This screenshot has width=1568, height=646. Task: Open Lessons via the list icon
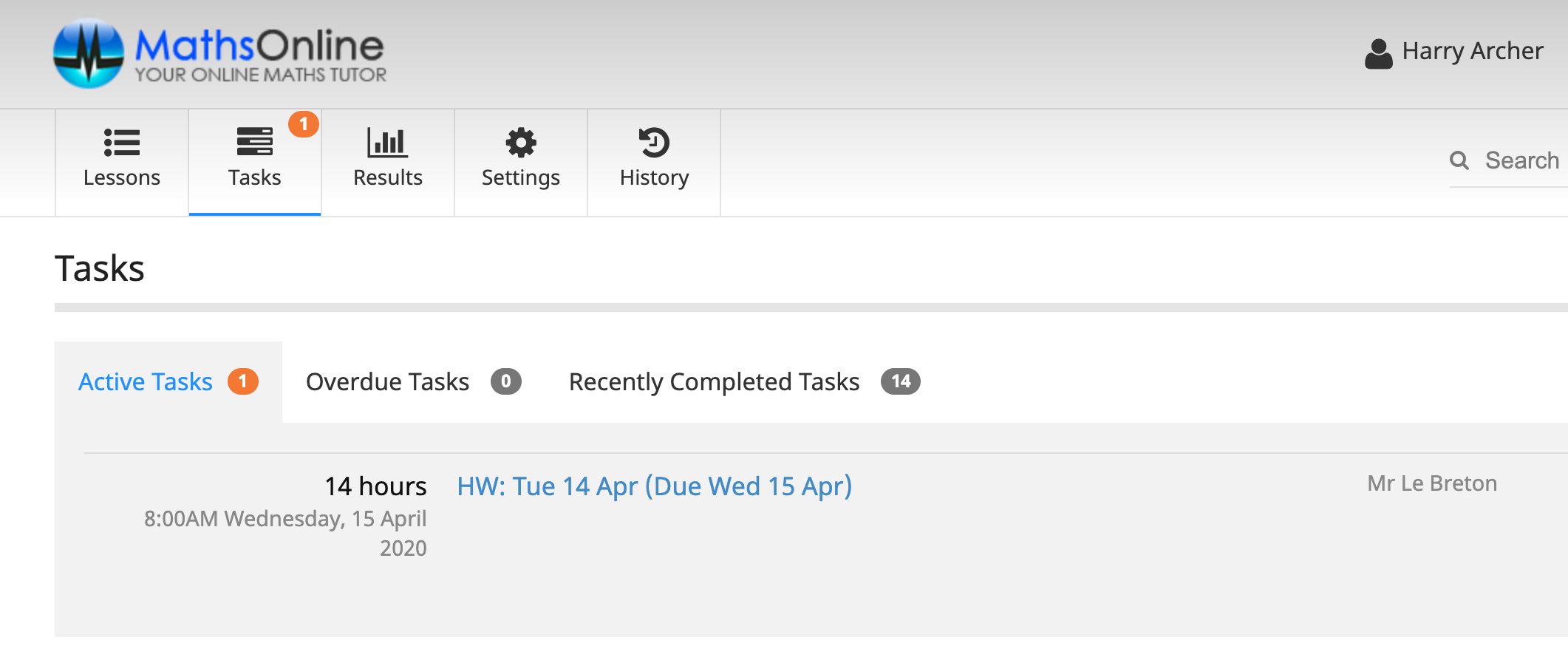pos(122,143)
